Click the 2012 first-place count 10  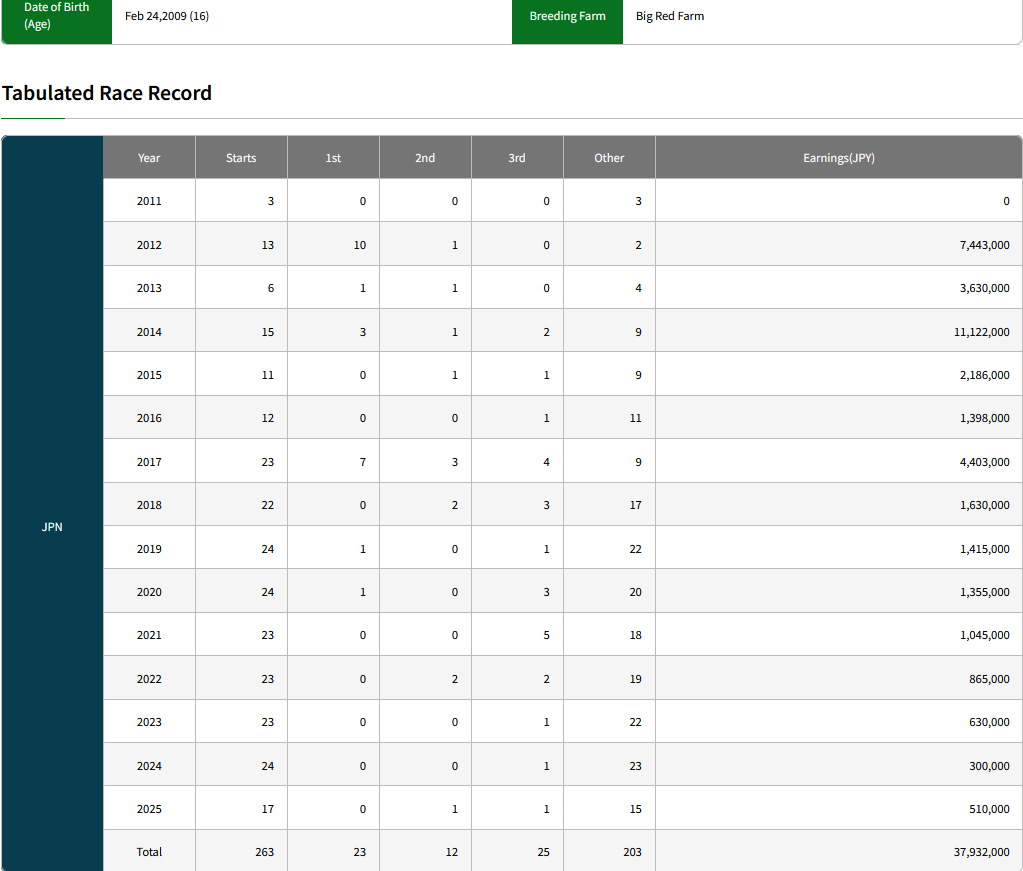point(359,245)
